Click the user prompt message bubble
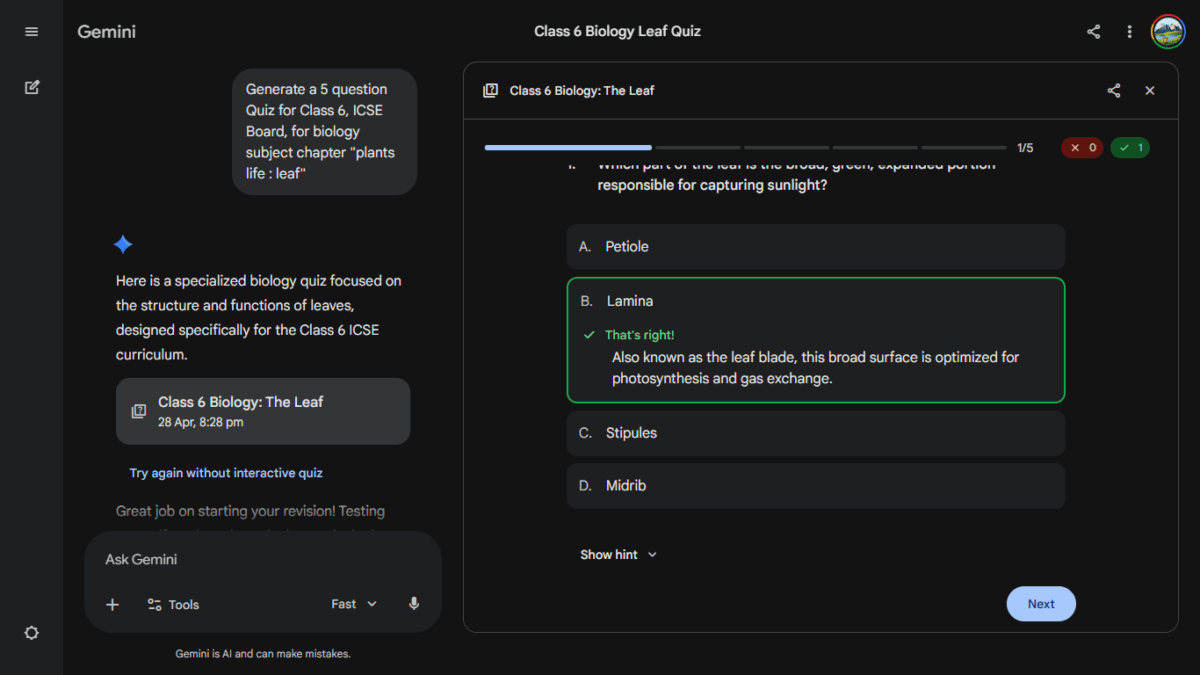Screen dimensions: 1200x675 point(325,131)
